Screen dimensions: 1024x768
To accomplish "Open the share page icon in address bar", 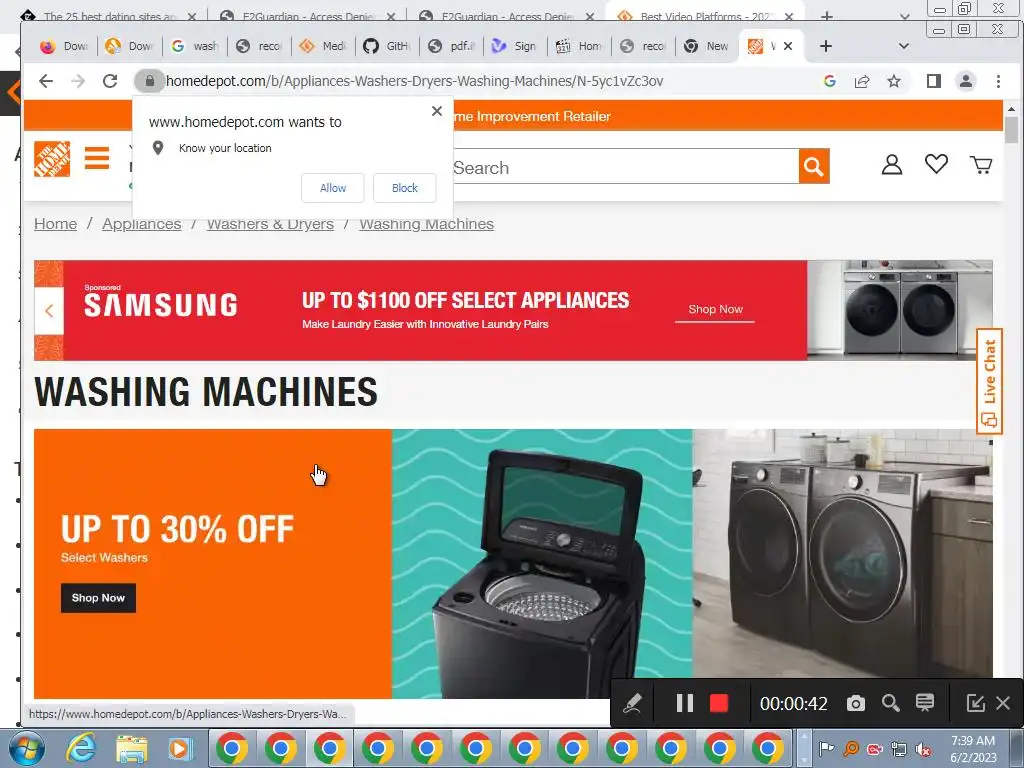I will click(x=862, y=81).
